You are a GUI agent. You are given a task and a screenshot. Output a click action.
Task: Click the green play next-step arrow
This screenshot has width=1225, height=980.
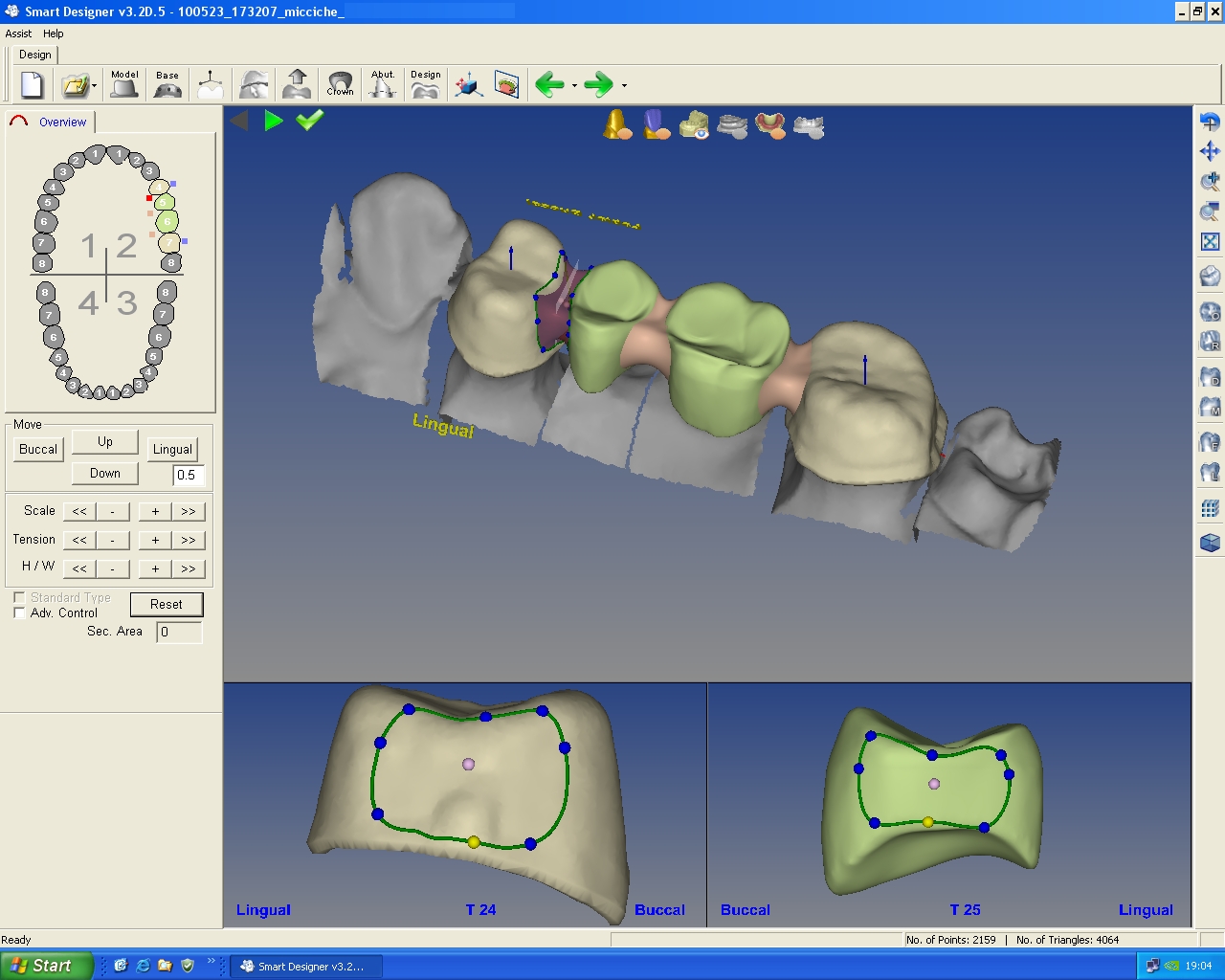274,121
